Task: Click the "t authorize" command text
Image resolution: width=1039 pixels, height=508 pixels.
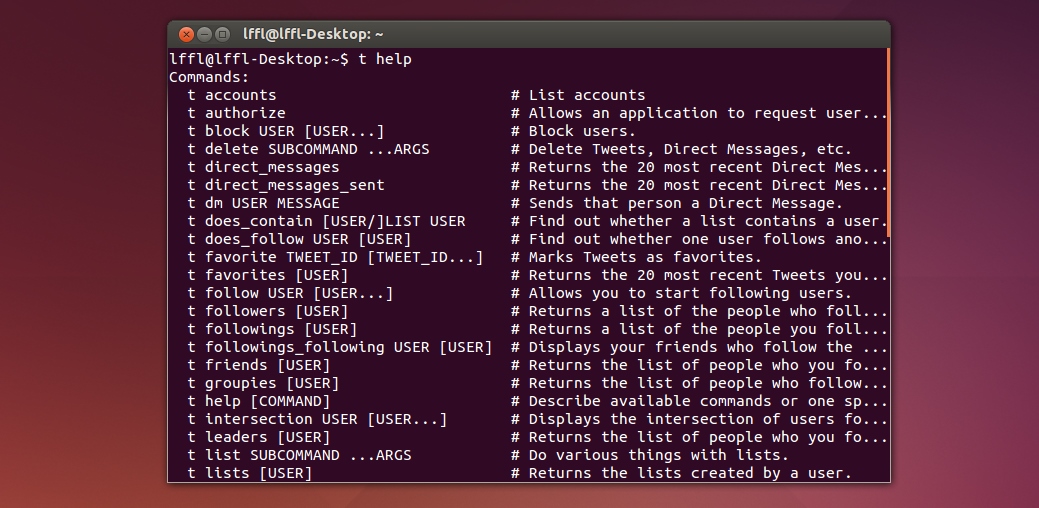Action: click(x=236, y=113)
